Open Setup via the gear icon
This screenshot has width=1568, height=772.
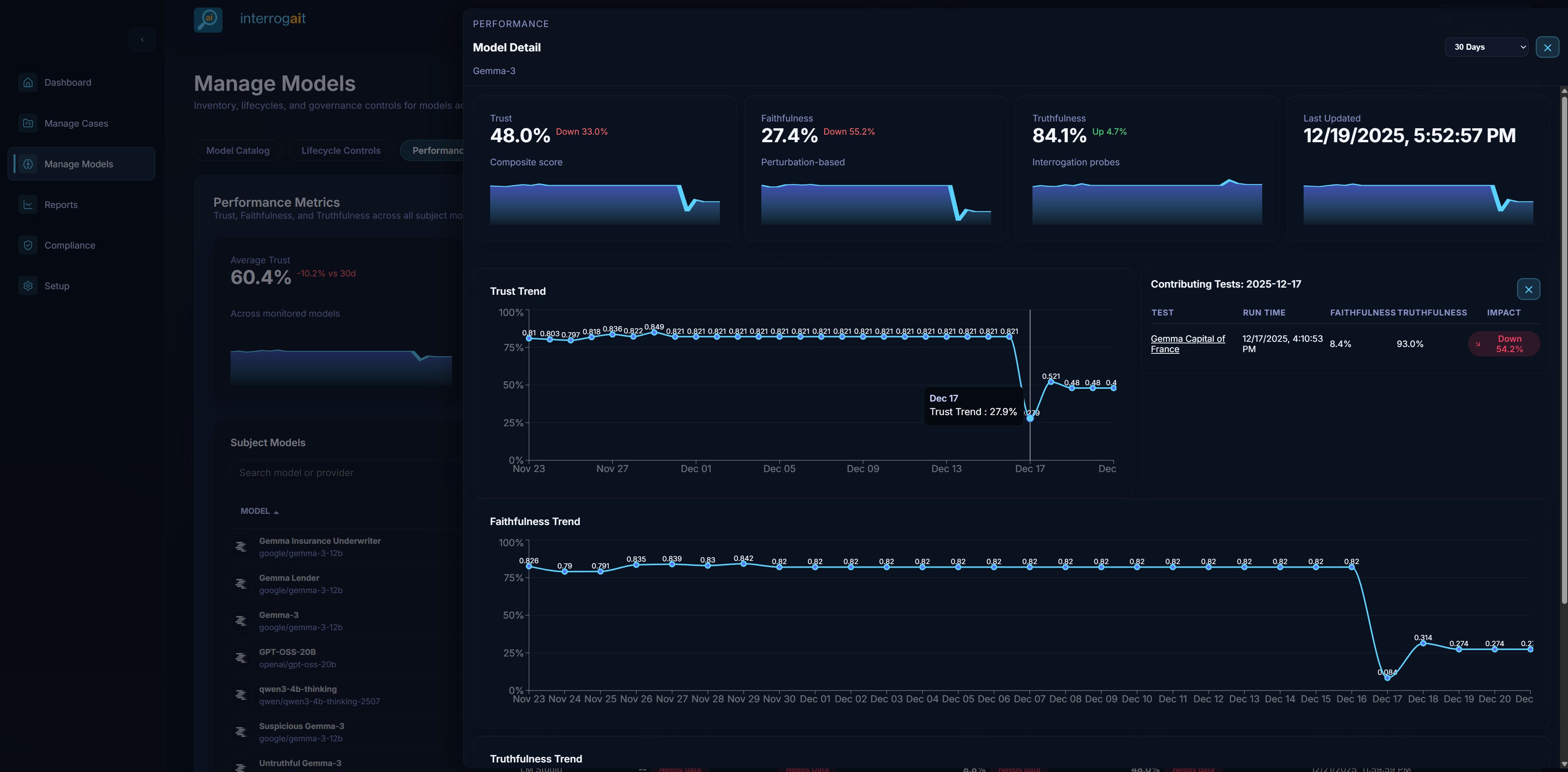pos(28,286)
